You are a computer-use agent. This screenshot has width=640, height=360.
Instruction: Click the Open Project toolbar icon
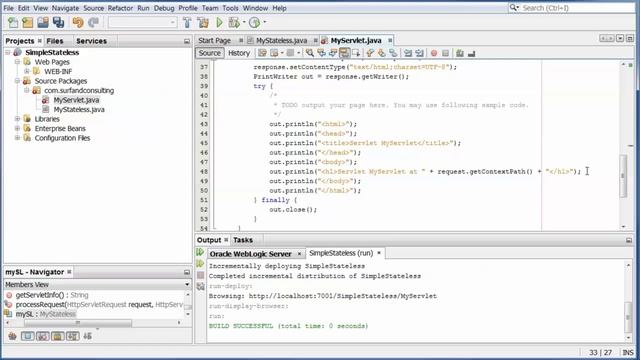tap(43, 22)
